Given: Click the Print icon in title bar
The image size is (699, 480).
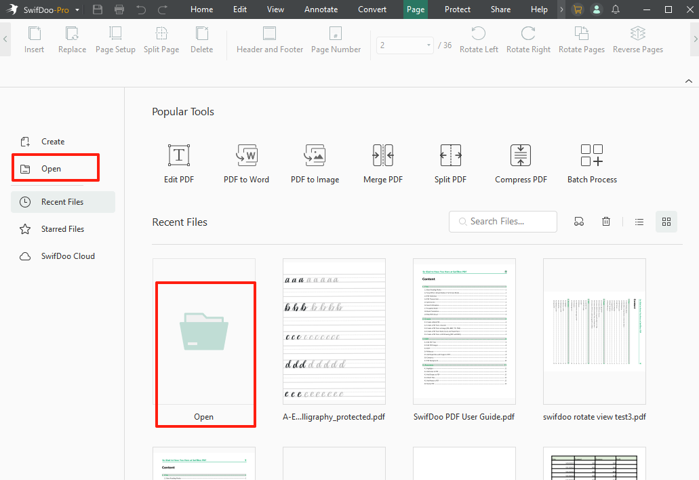Looking at the screenshot, I should (119, 9).
